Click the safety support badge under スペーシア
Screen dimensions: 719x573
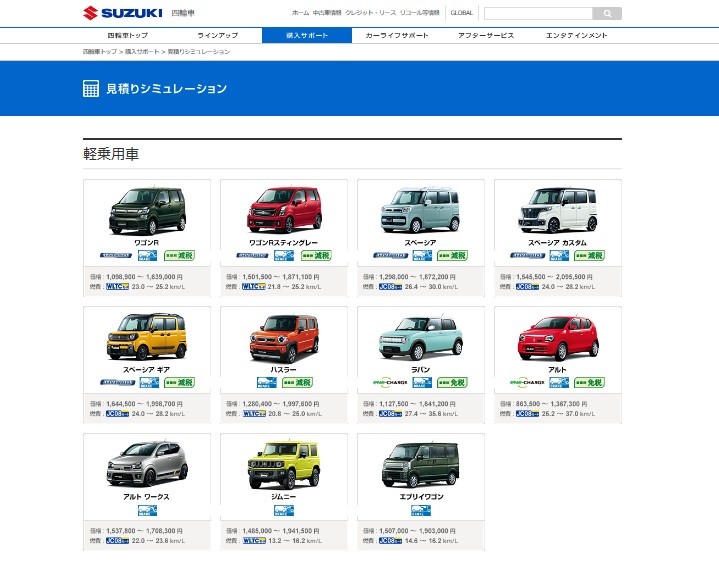pos(422,256)
